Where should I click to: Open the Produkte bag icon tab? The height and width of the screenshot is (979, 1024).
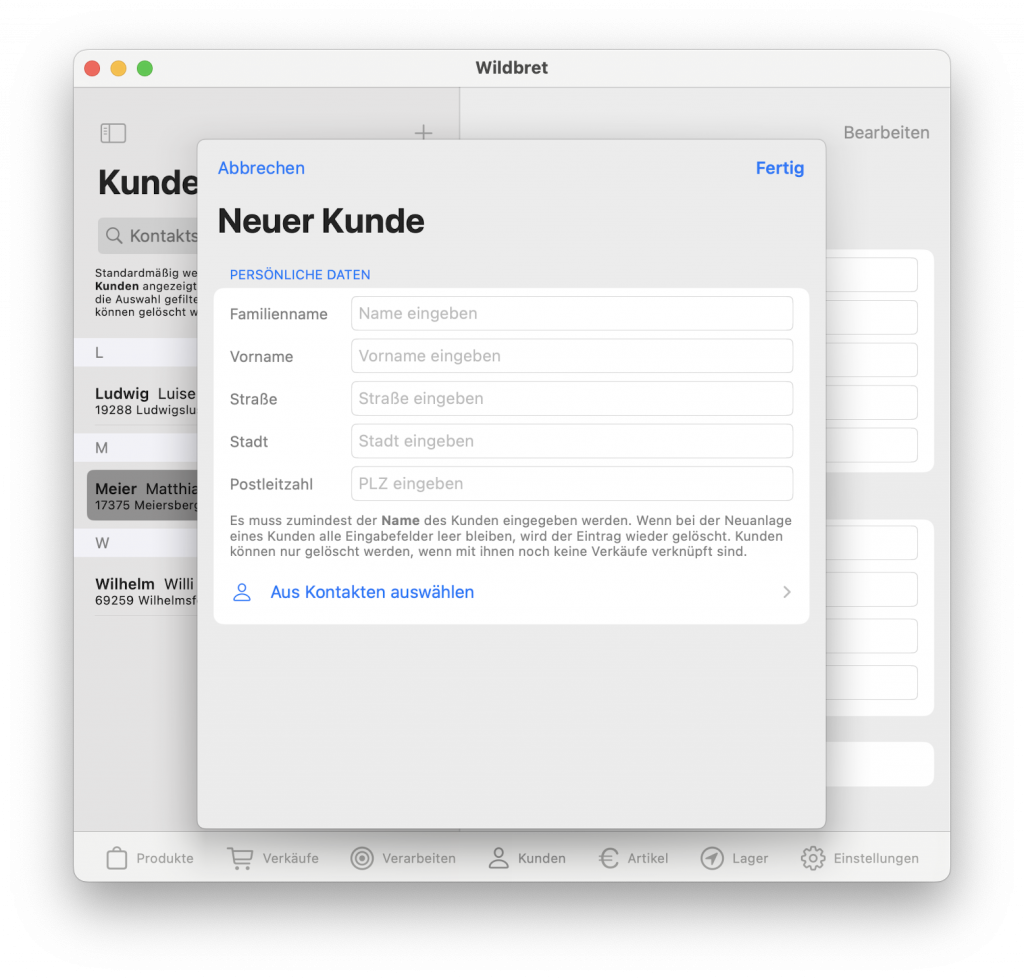117,858
